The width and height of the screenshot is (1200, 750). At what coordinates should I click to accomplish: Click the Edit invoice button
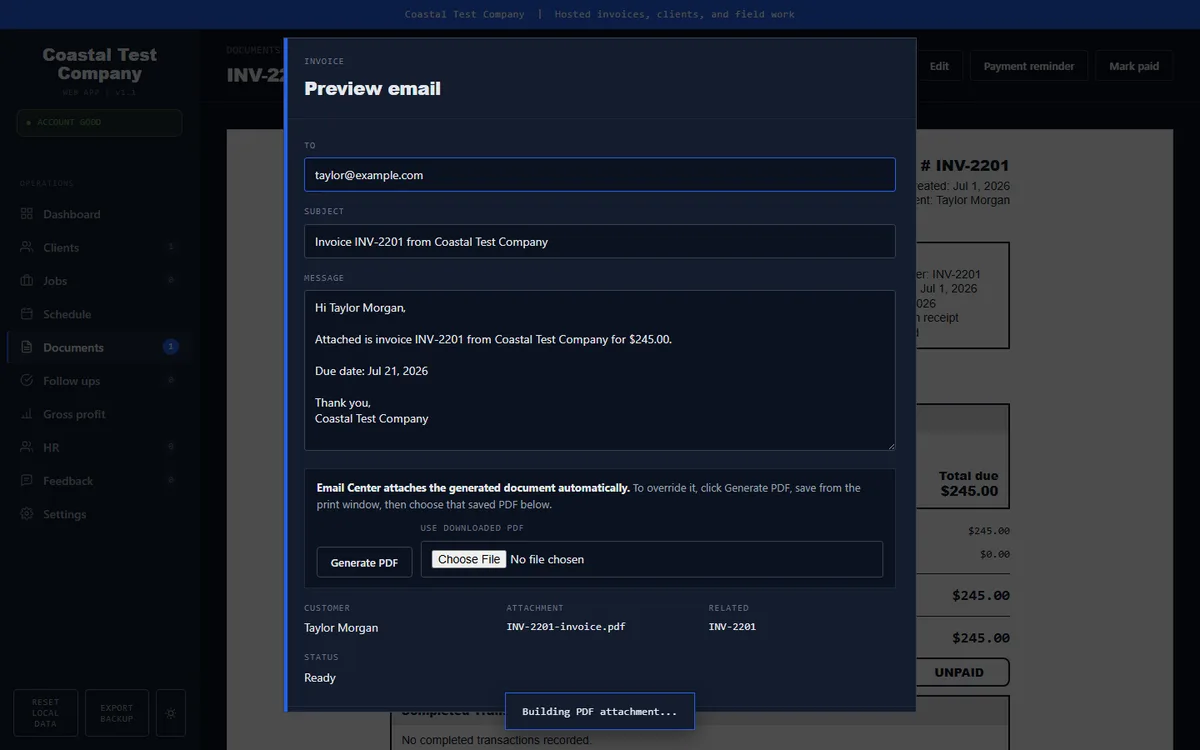click(x=939, y=66)
